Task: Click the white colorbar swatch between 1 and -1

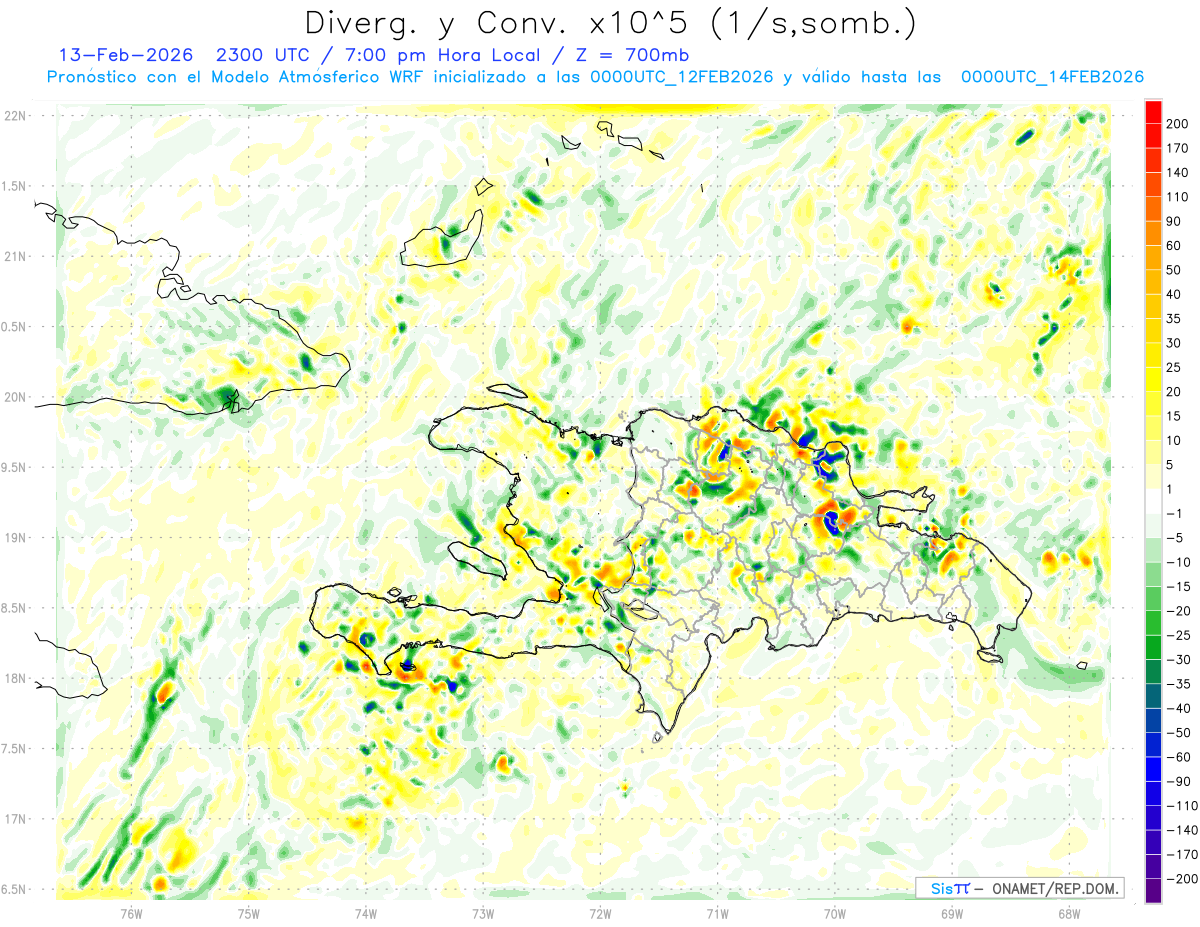Action: (1153, 501)
